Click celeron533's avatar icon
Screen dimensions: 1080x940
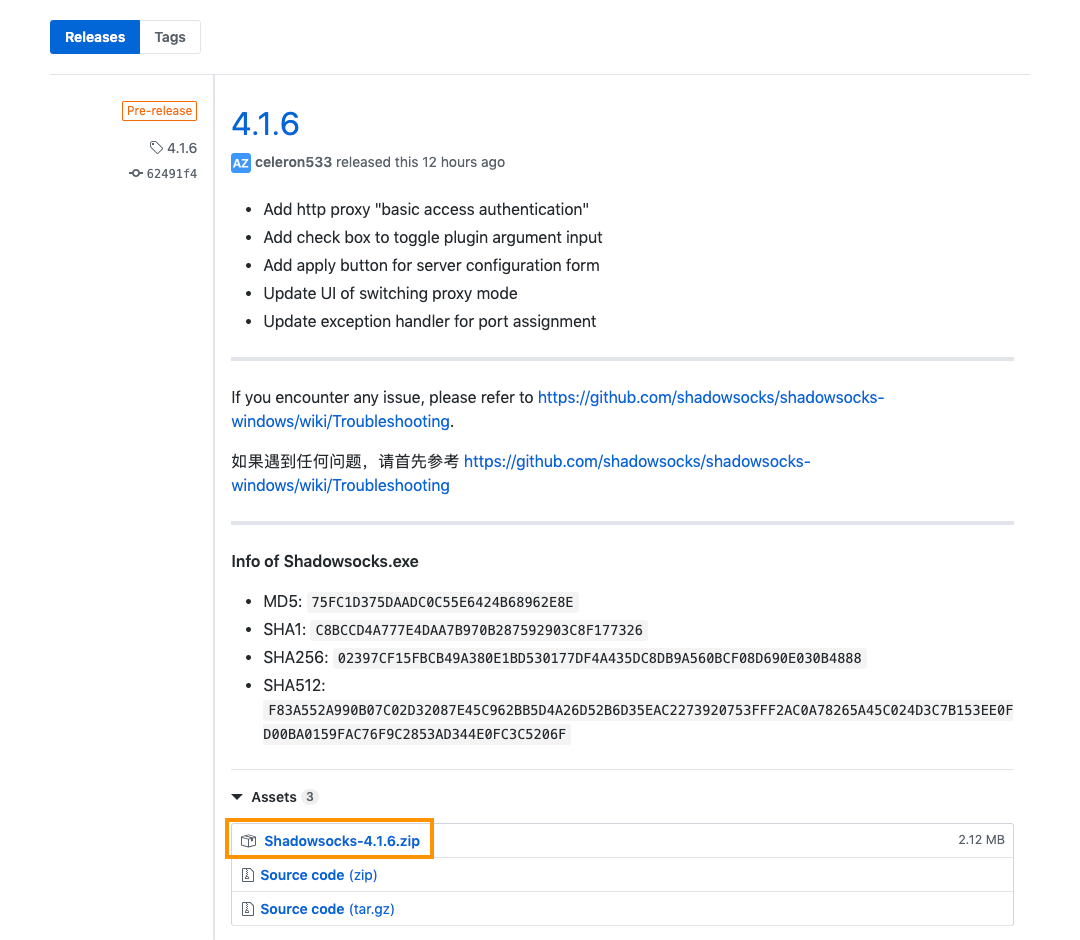[x=240, y=163]
